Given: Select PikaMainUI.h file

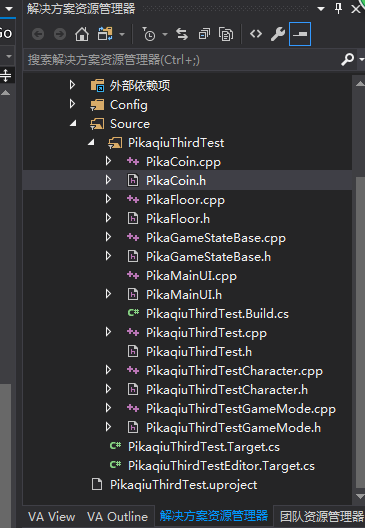Looking at the screenshot, I should [184, 295].
